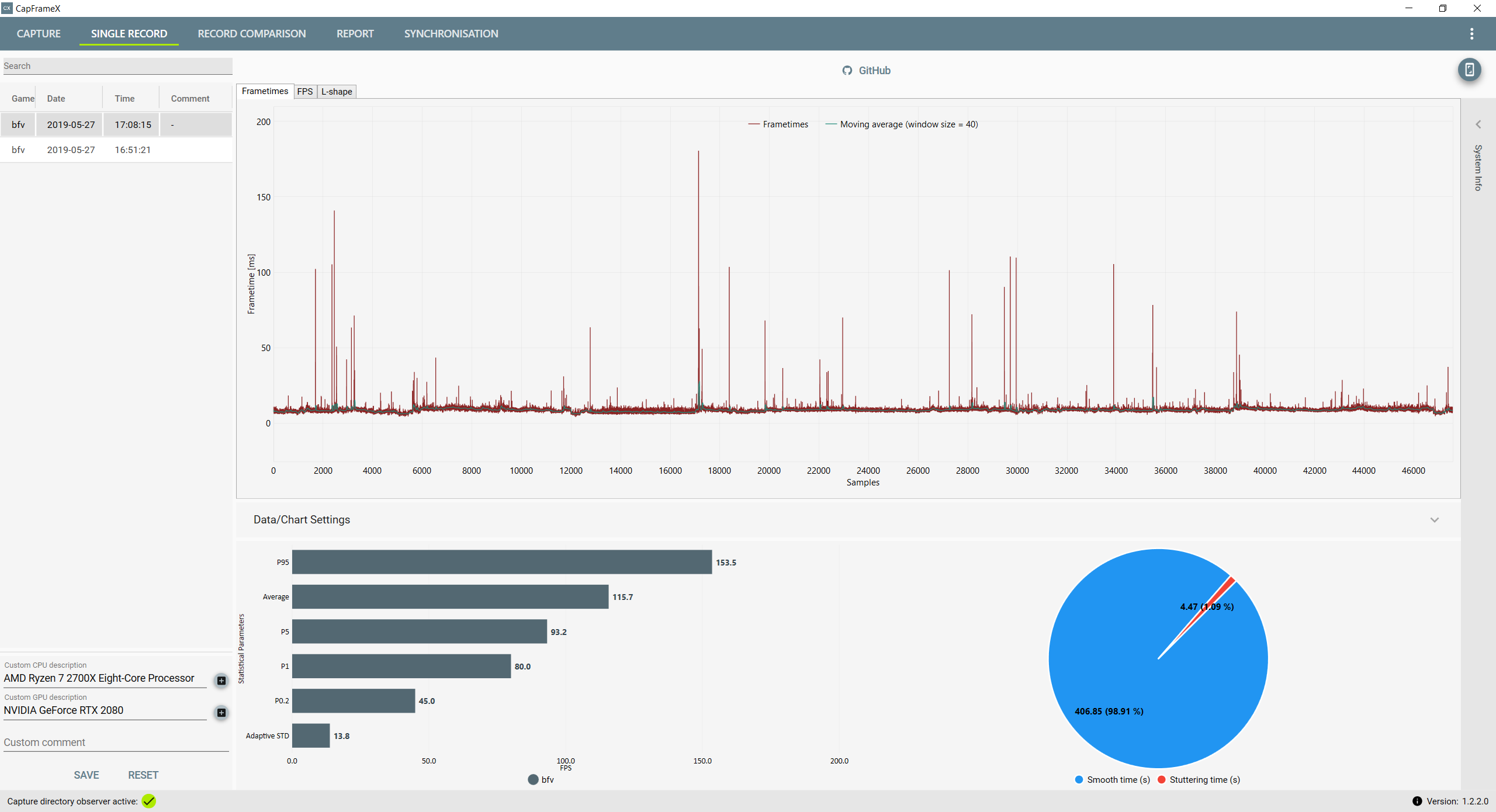Open the three-dot overflow menu
The height and width of the screenshot is (812, 1496).
pos(1471,34)
